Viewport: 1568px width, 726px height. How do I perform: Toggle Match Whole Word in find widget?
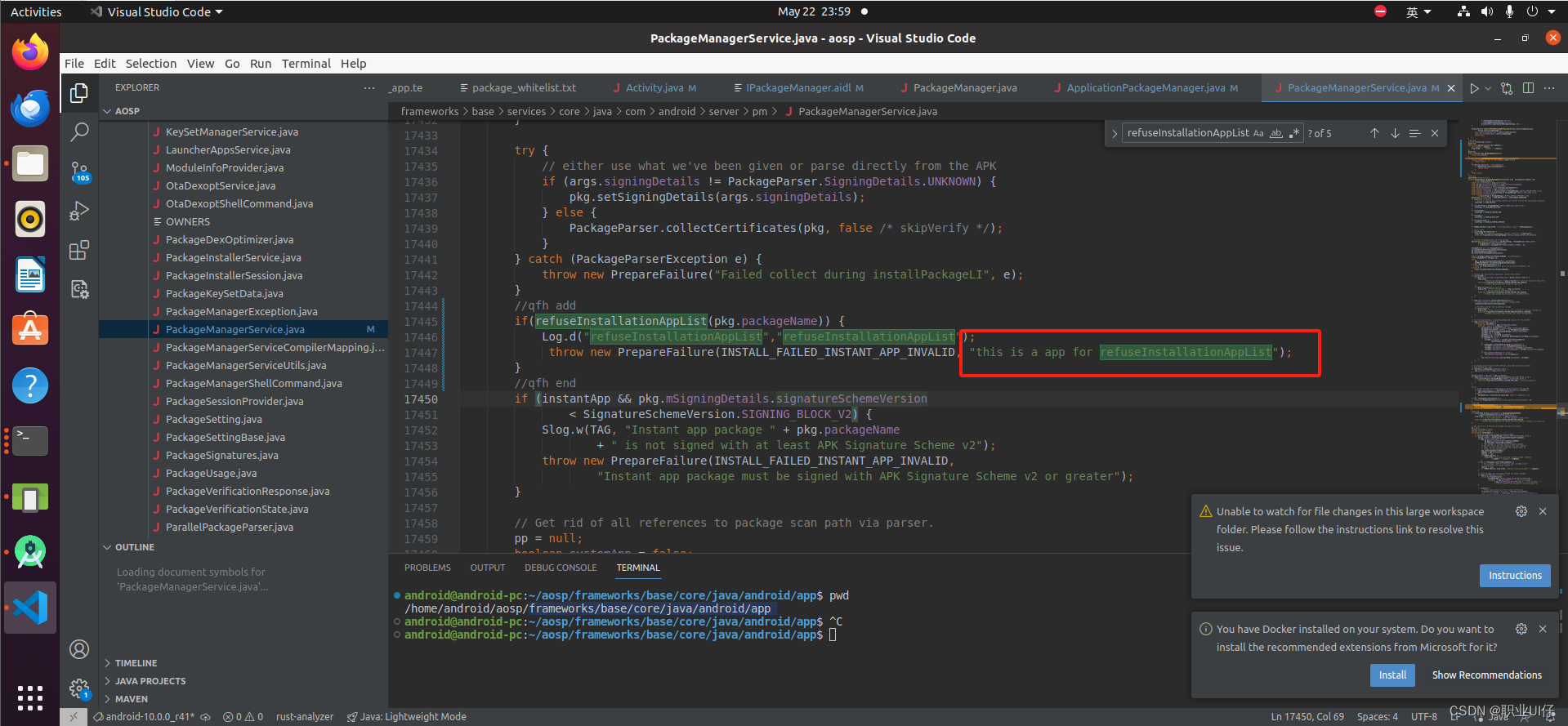click(x=1276, y=133)
